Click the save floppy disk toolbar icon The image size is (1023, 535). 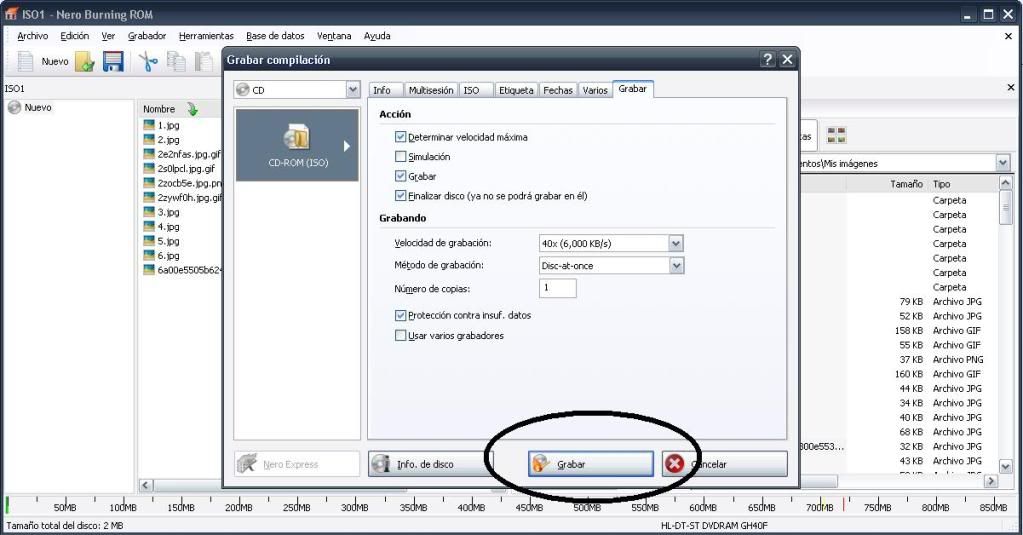[x=113, y=62]
